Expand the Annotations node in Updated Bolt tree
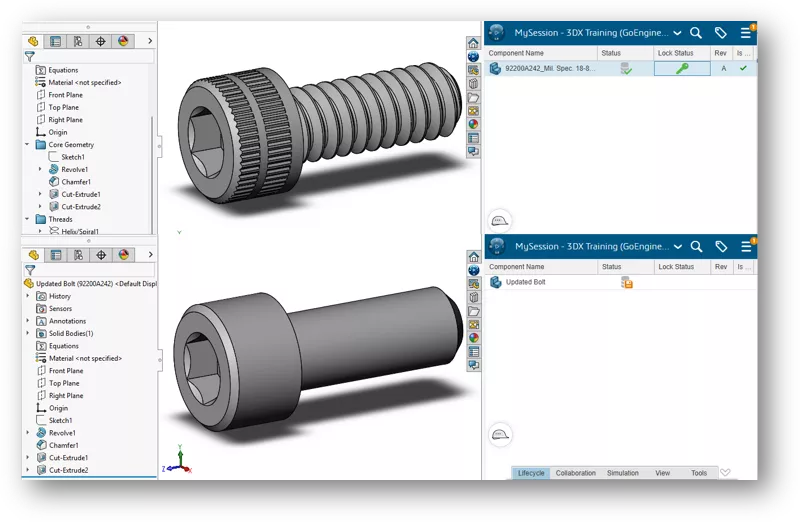This screenshot has height=522, width=800. (28, 321)
